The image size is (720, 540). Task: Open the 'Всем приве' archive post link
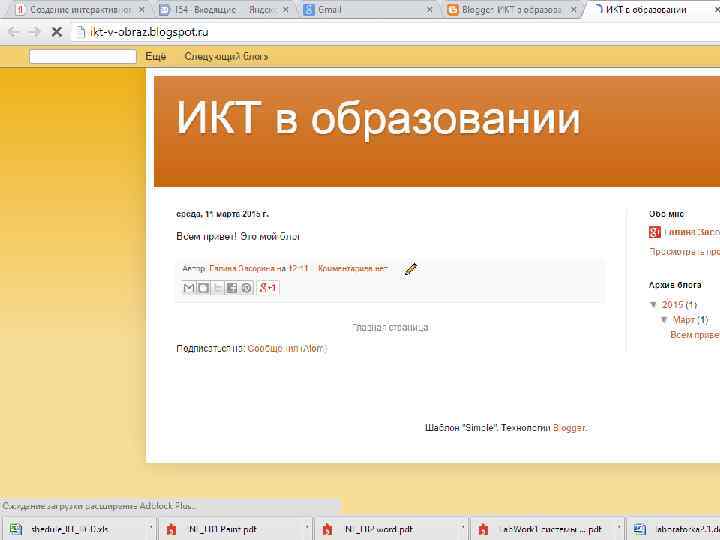pos(695,335)
